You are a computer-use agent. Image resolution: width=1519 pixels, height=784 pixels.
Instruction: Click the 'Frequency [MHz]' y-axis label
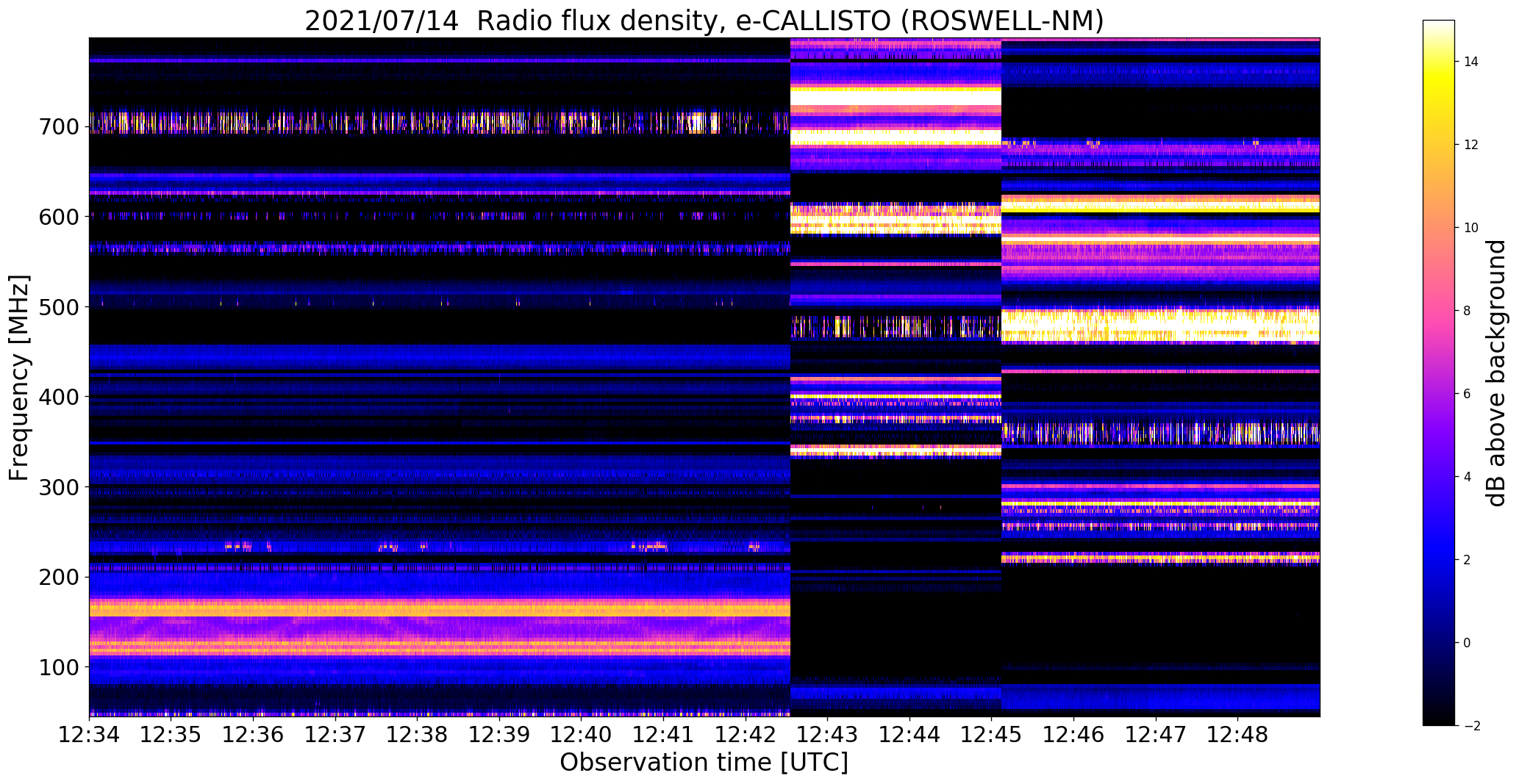19,378
